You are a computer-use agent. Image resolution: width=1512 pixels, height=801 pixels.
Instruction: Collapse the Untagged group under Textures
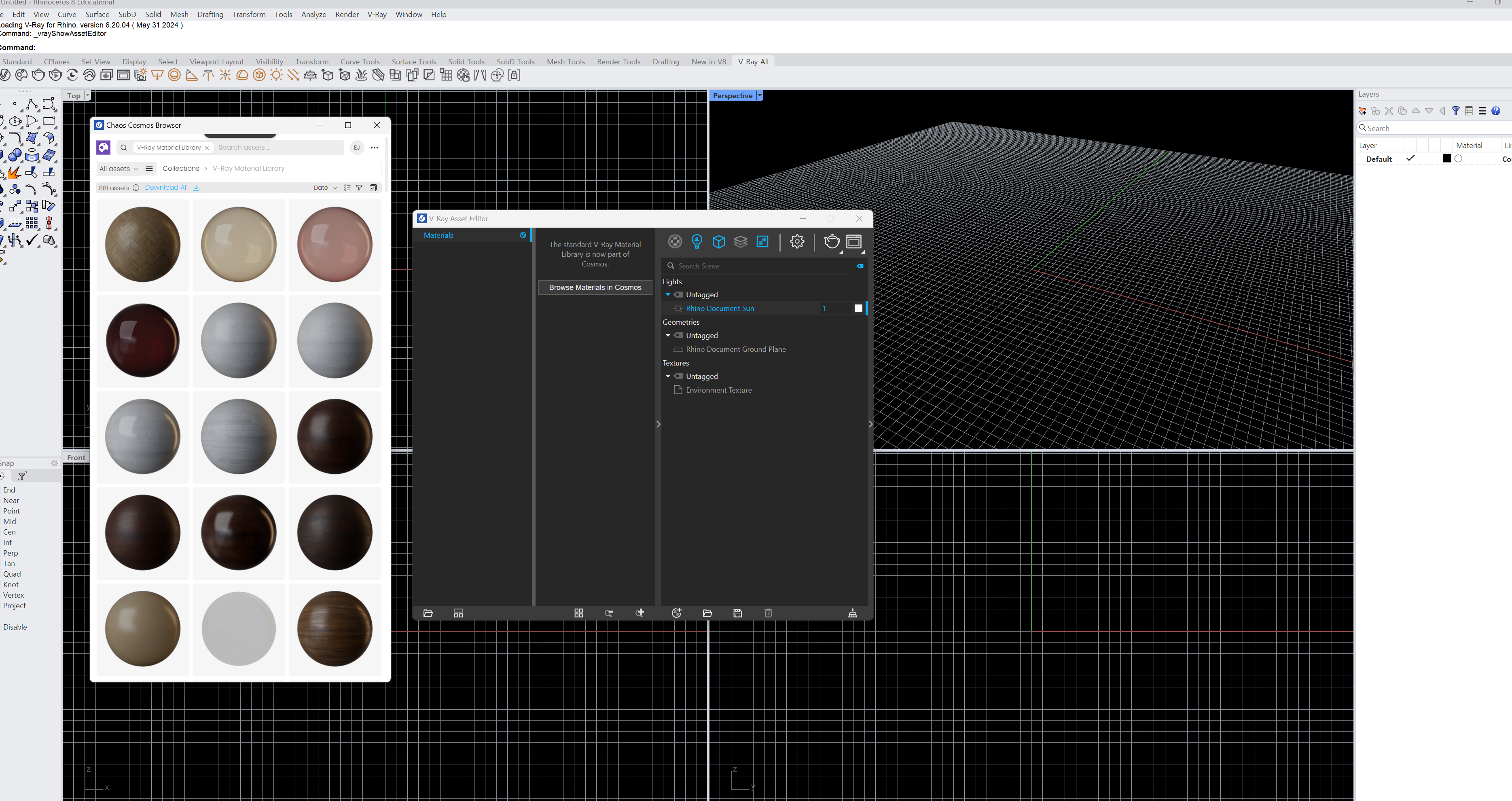(x=668, y=376)
